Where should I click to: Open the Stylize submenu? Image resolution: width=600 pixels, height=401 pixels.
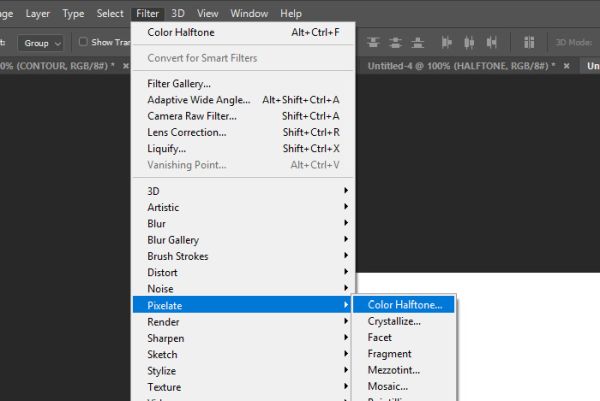243,371
